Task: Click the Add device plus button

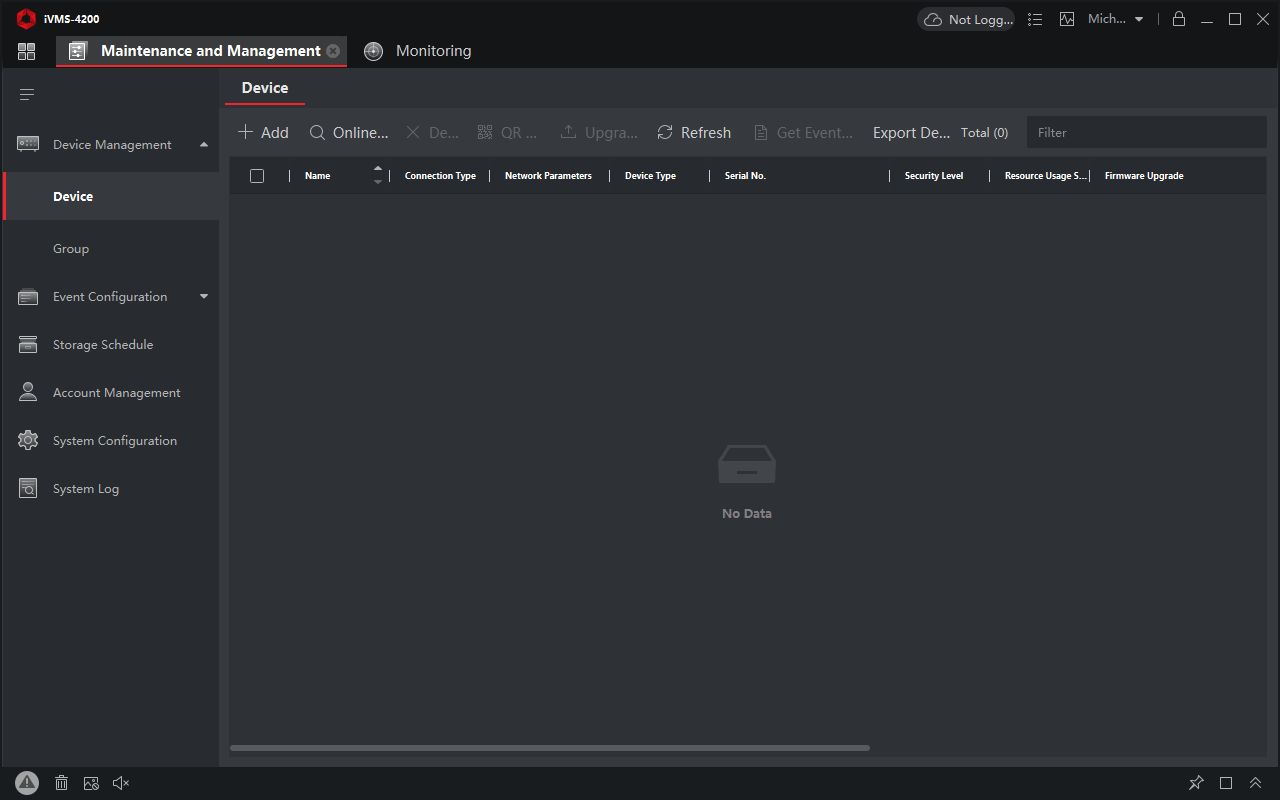Action: 263,132
